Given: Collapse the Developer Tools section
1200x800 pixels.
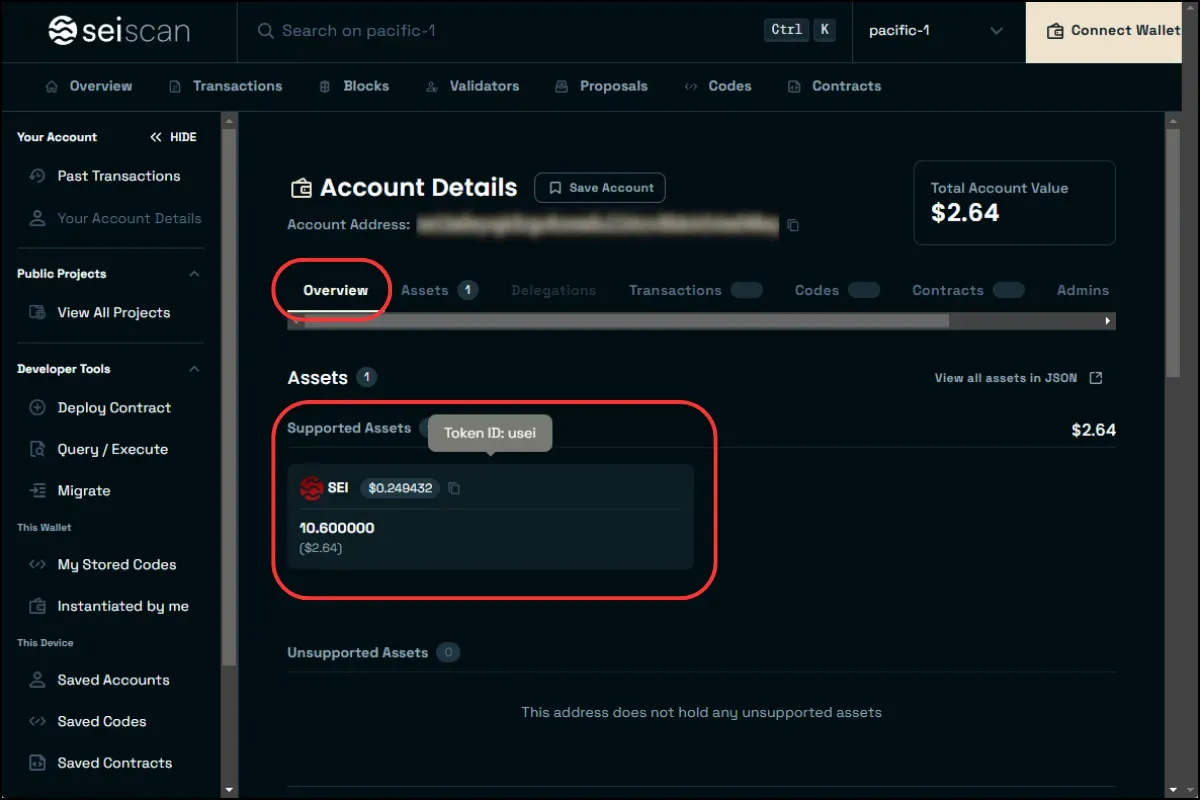Looking at the screenshot, I should [x=194, y=369].
